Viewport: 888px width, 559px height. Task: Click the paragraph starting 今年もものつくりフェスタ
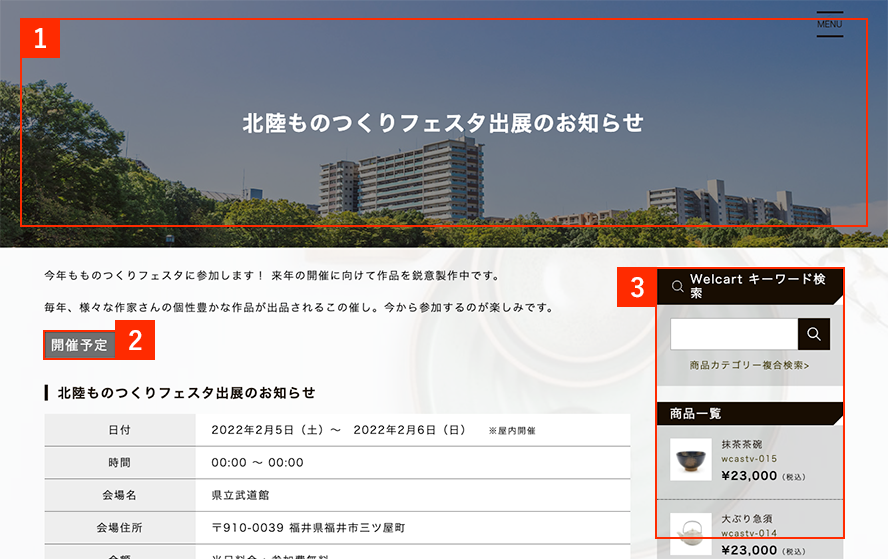point(272,276)
